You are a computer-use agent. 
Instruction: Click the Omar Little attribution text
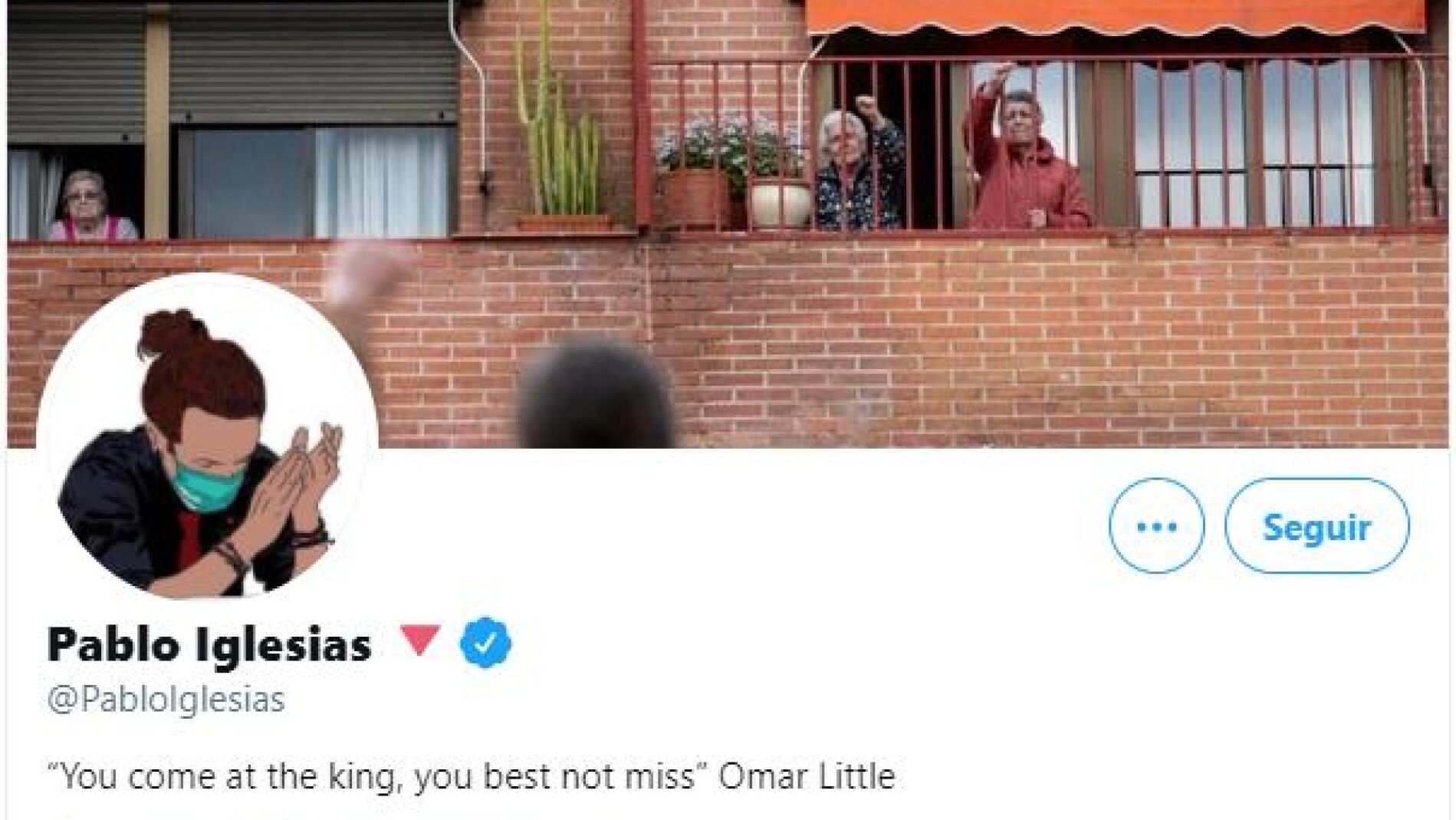[x=807, y=776]
